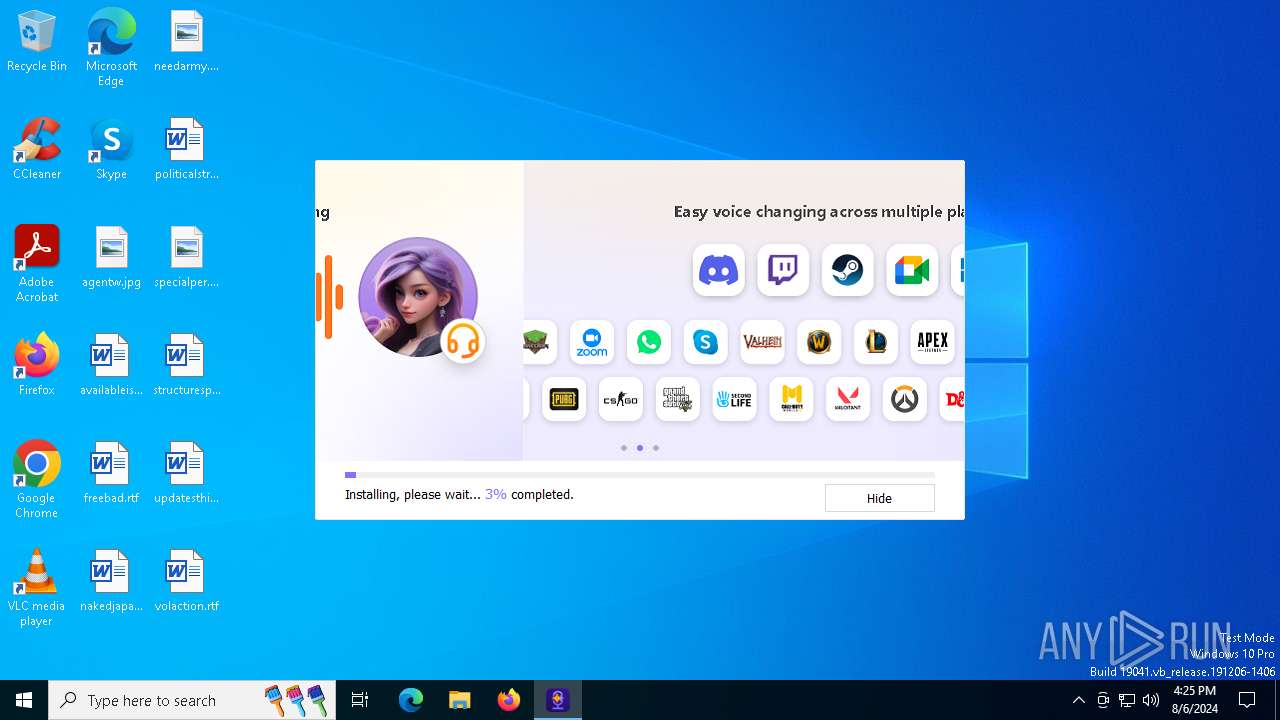Click the CS:GO tile
This screenshot has height=720, width=1280.
coord(620,400)
